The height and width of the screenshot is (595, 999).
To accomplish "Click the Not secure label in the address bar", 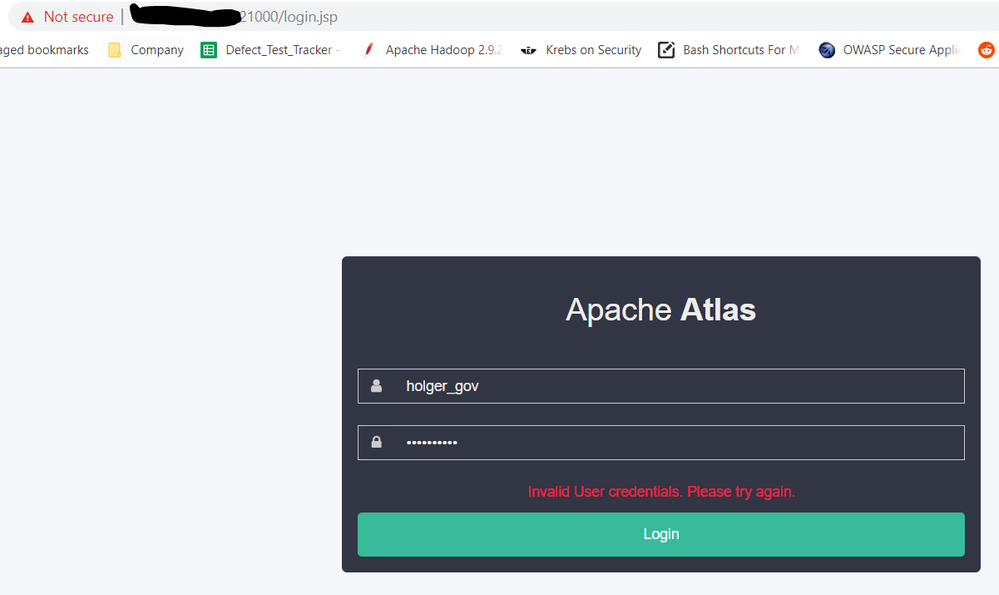I will point(77,16).
